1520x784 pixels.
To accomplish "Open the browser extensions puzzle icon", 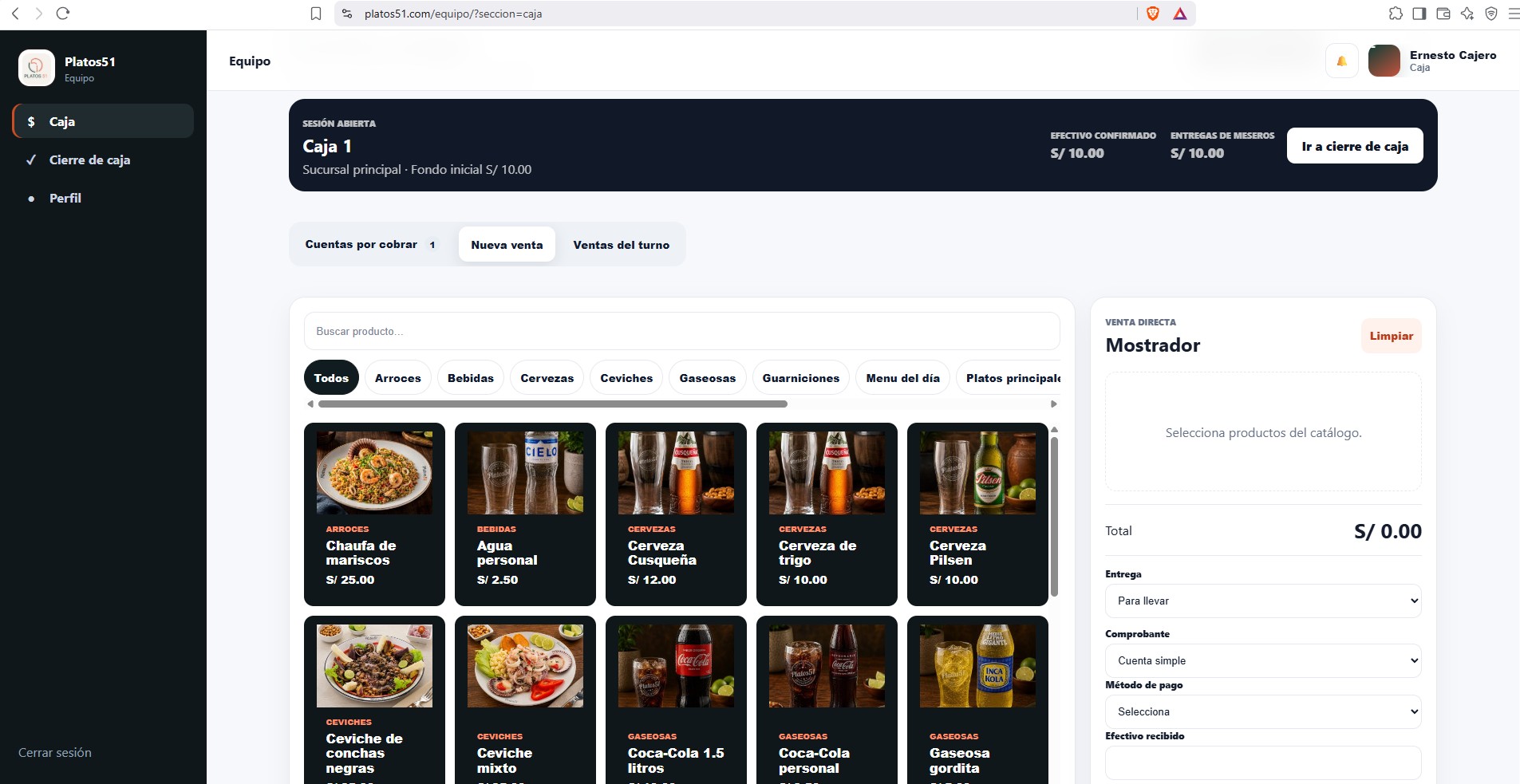I will point(1396,14).
